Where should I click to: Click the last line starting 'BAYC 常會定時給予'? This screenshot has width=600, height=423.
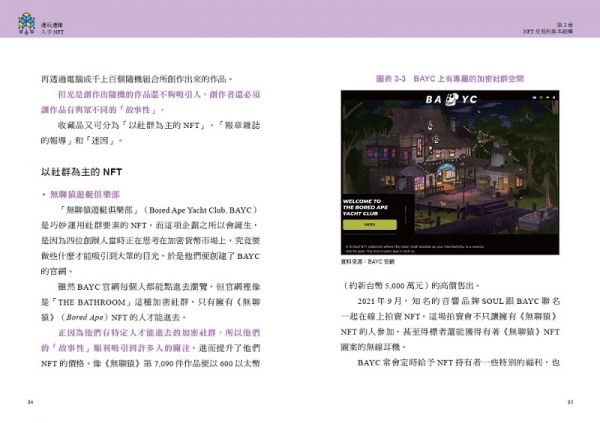[x=459, y=362]
